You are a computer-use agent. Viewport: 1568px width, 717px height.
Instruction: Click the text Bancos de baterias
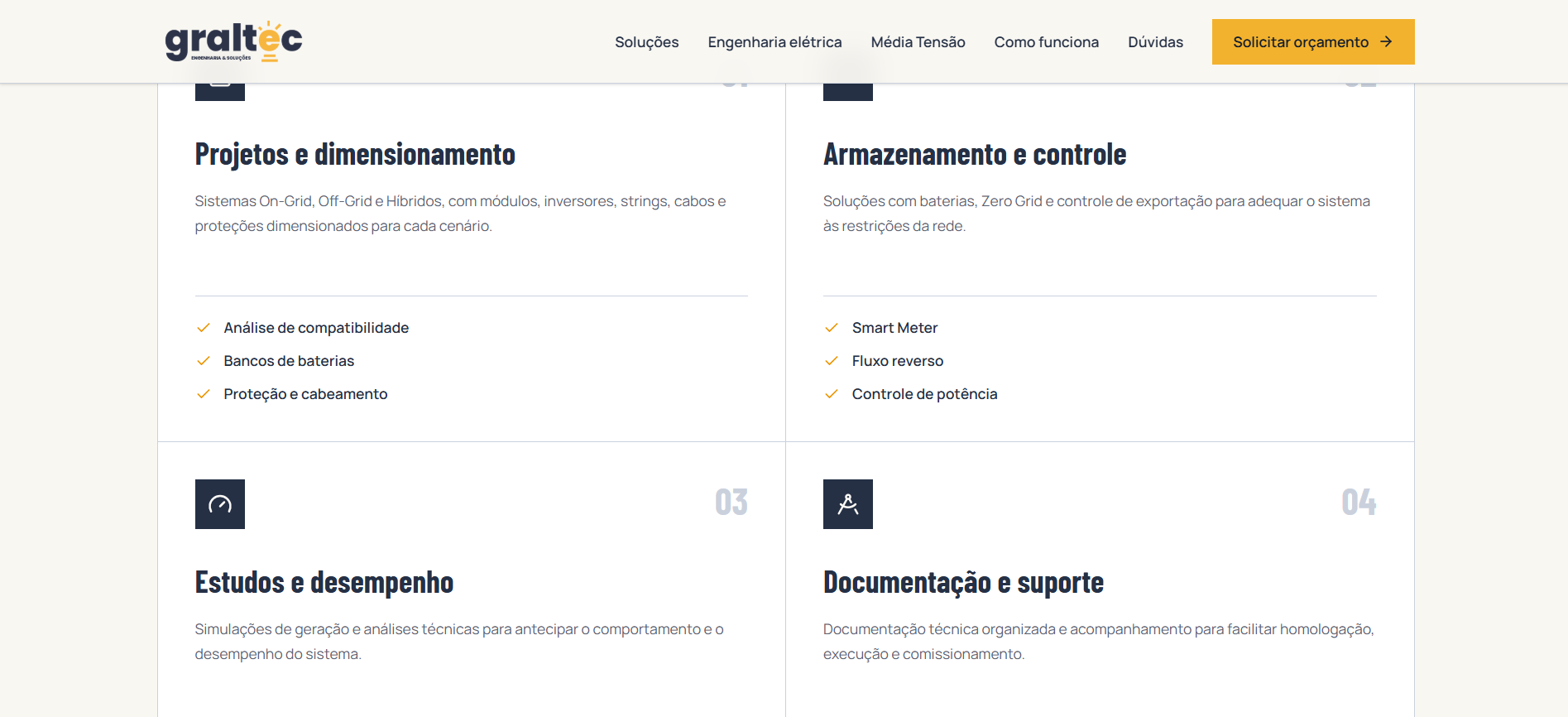coord(289,361)
